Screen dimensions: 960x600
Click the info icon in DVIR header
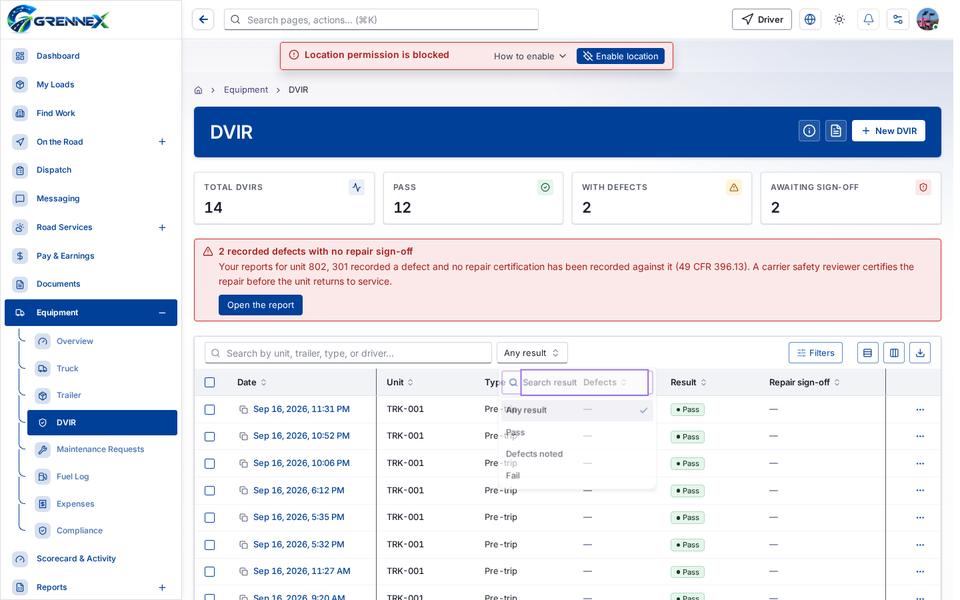(x=809, y=130)
